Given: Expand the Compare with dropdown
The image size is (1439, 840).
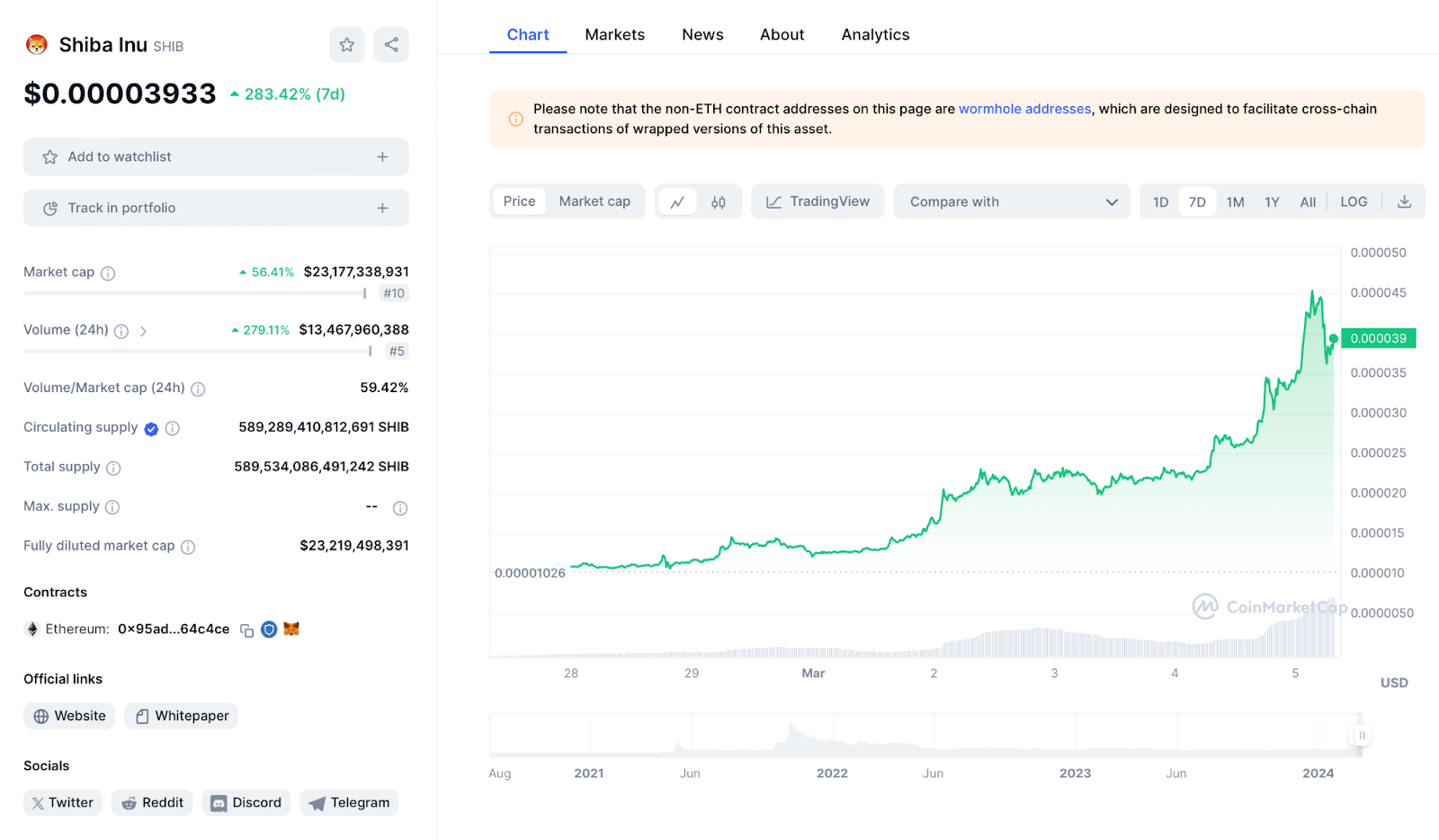Looking at the screenshot, I should point(1012,201).
